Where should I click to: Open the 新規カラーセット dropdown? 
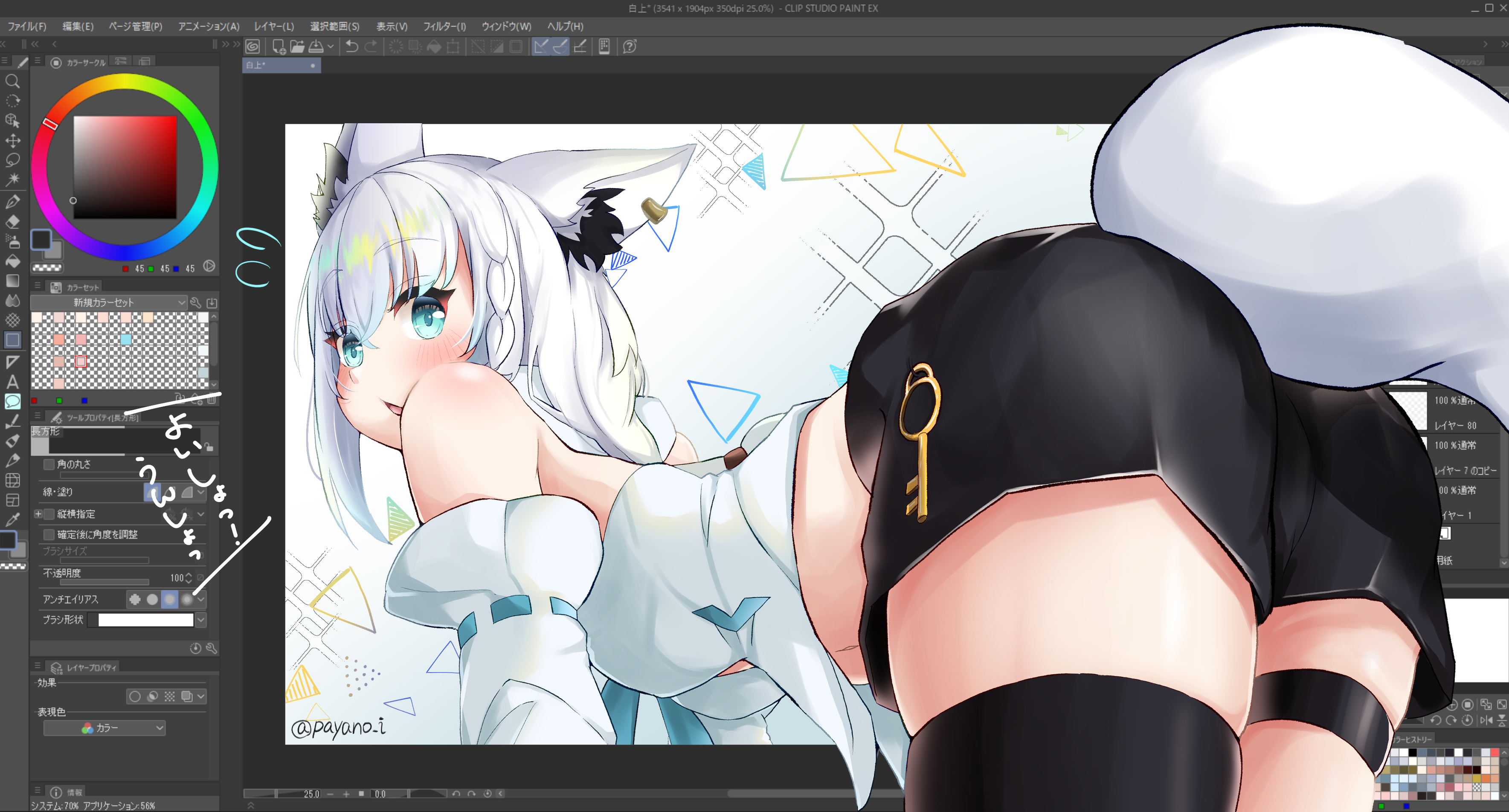coord(108,302)
